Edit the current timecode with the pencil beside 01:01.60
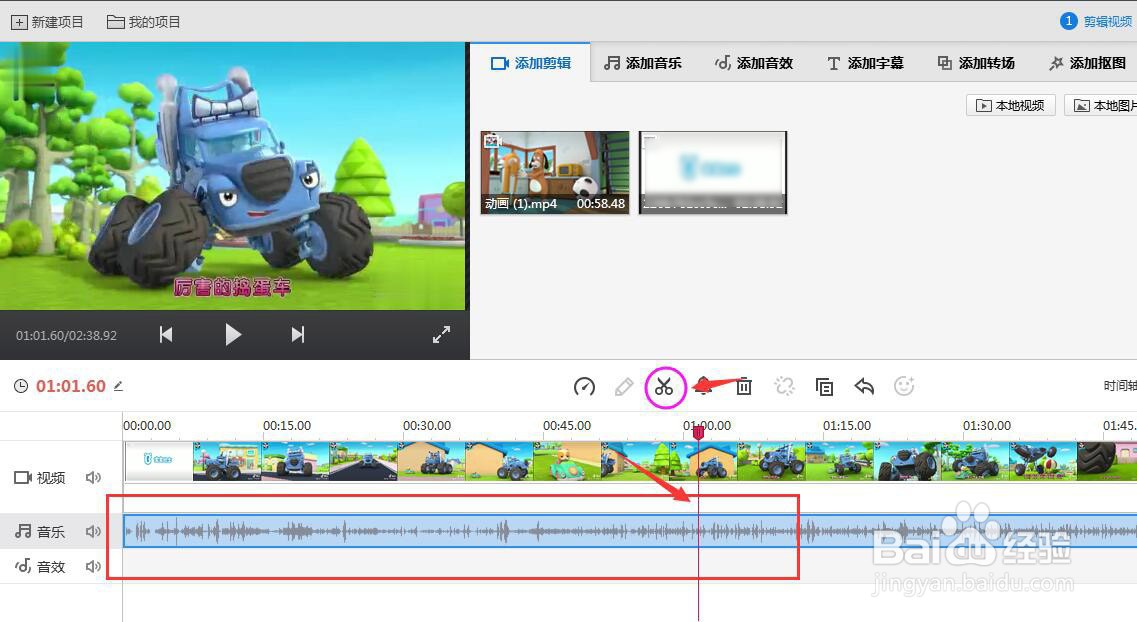The image size is (1137, 622). [x=118, y=386]
